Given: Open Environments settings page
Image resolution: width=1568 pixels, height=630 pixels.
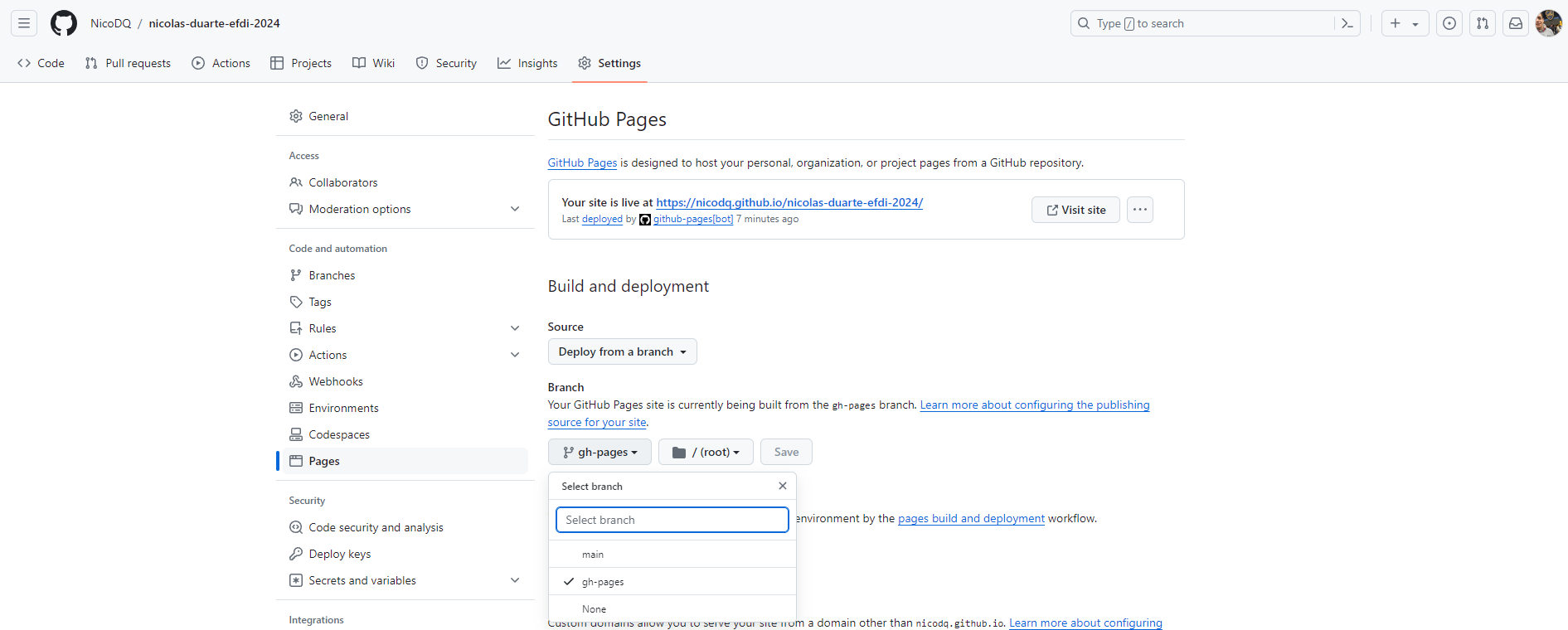Looking at the screenshot, I should (405, 408).
